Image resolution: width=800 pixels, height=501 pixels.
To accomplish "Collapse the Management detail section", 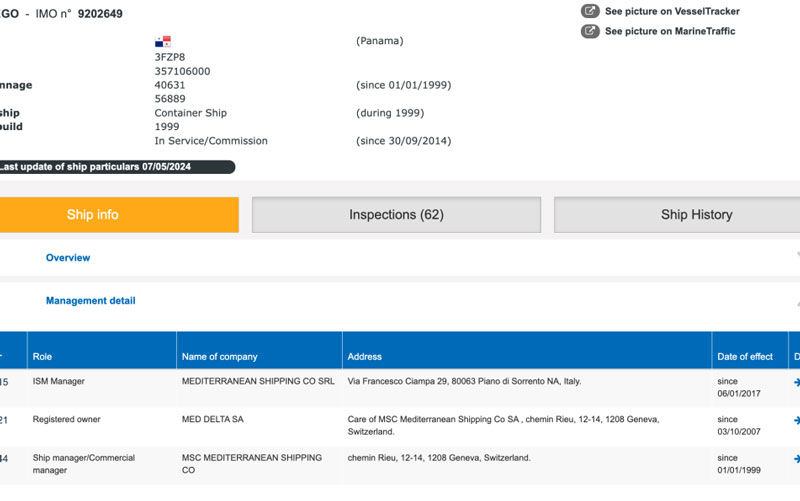I will tap(91, 300).
